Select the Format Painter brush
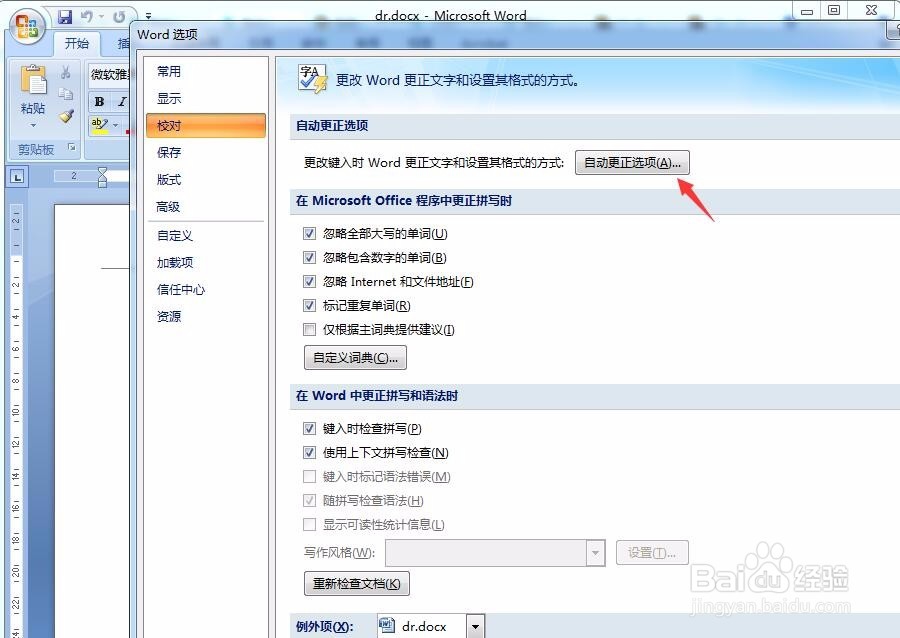 point(66,115)
